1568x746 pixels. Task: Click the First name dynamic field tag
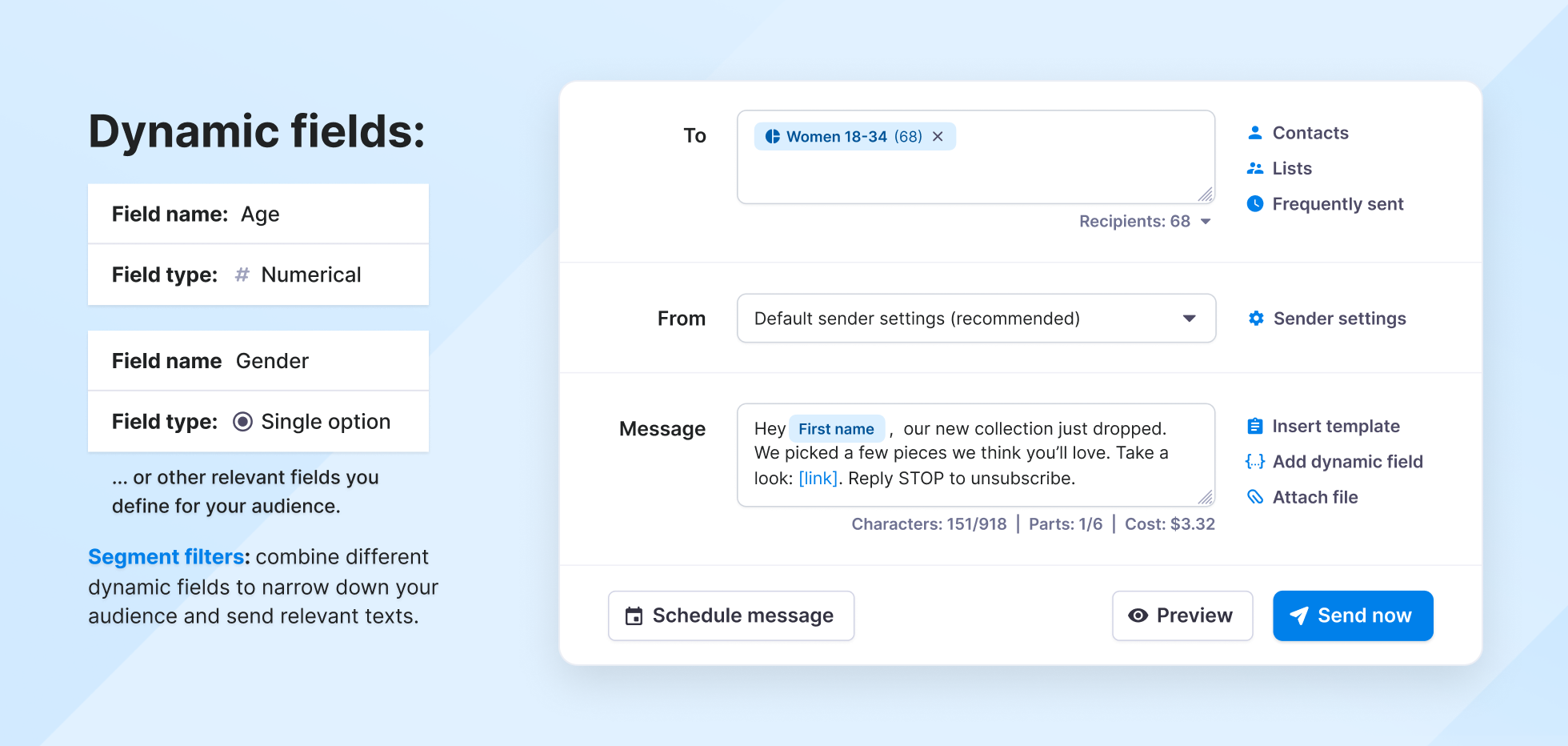click(837, 429)
